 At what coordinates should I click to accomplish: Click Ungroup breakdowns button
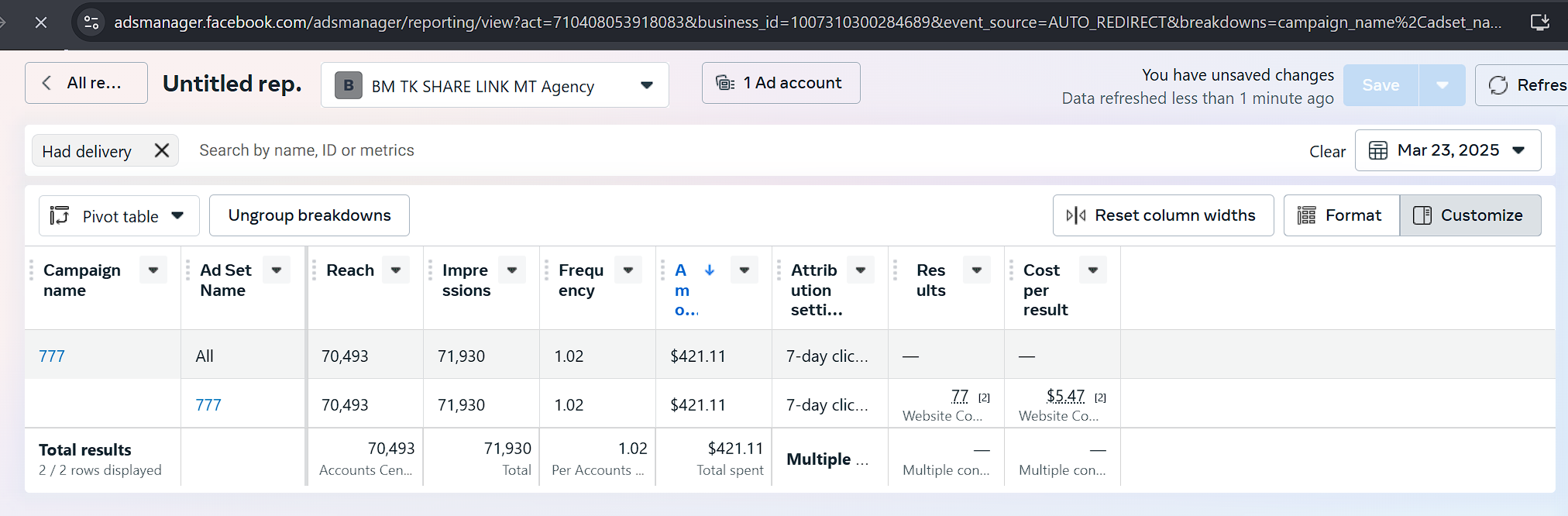(309, 215)
